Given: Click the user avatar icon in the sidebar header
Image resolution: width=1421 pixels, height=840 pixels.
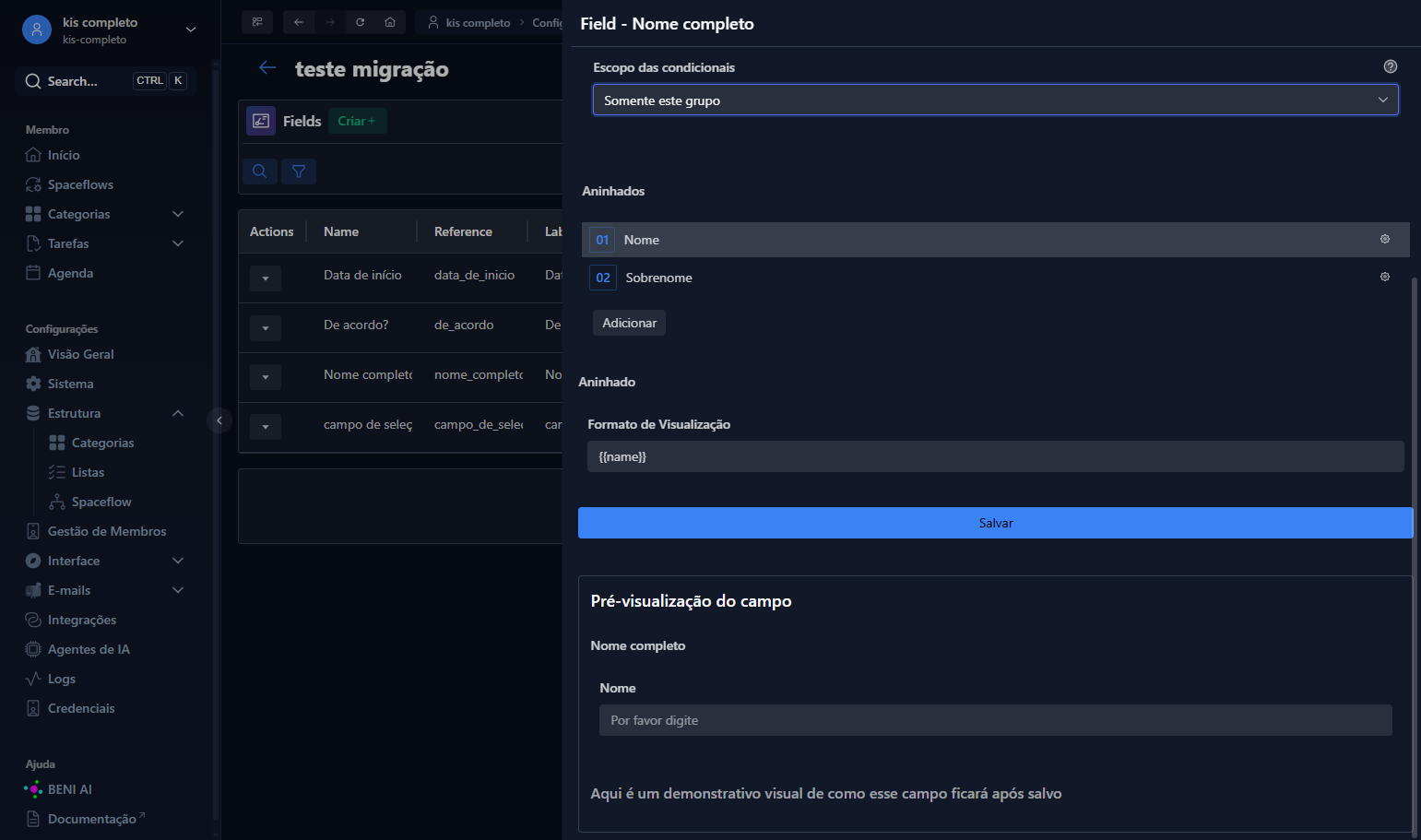Looking at the screenshot, I should pyautogui.click(x=37, y=30).
